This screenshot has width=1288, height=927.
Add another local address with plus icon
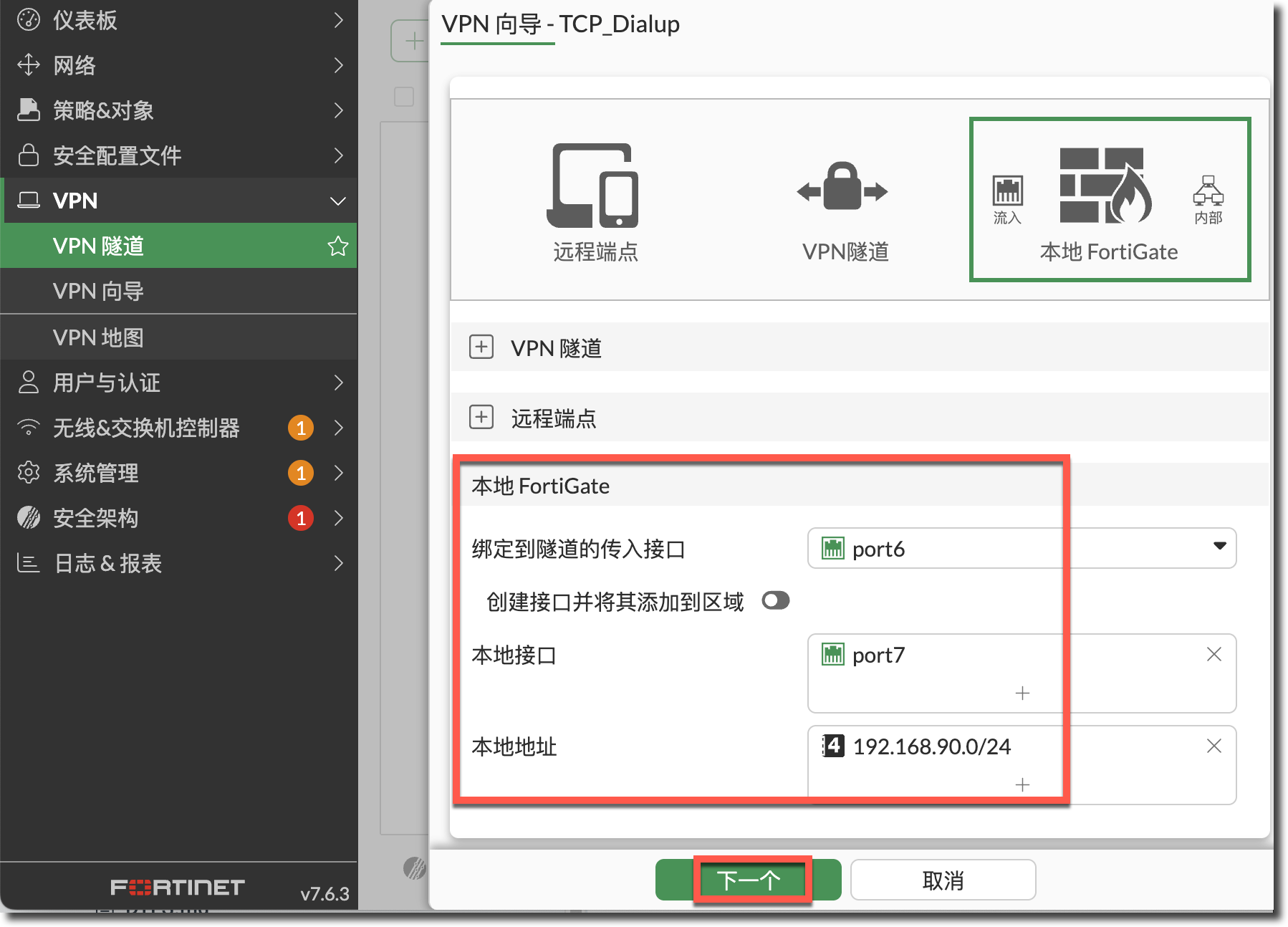[1023, 784]
